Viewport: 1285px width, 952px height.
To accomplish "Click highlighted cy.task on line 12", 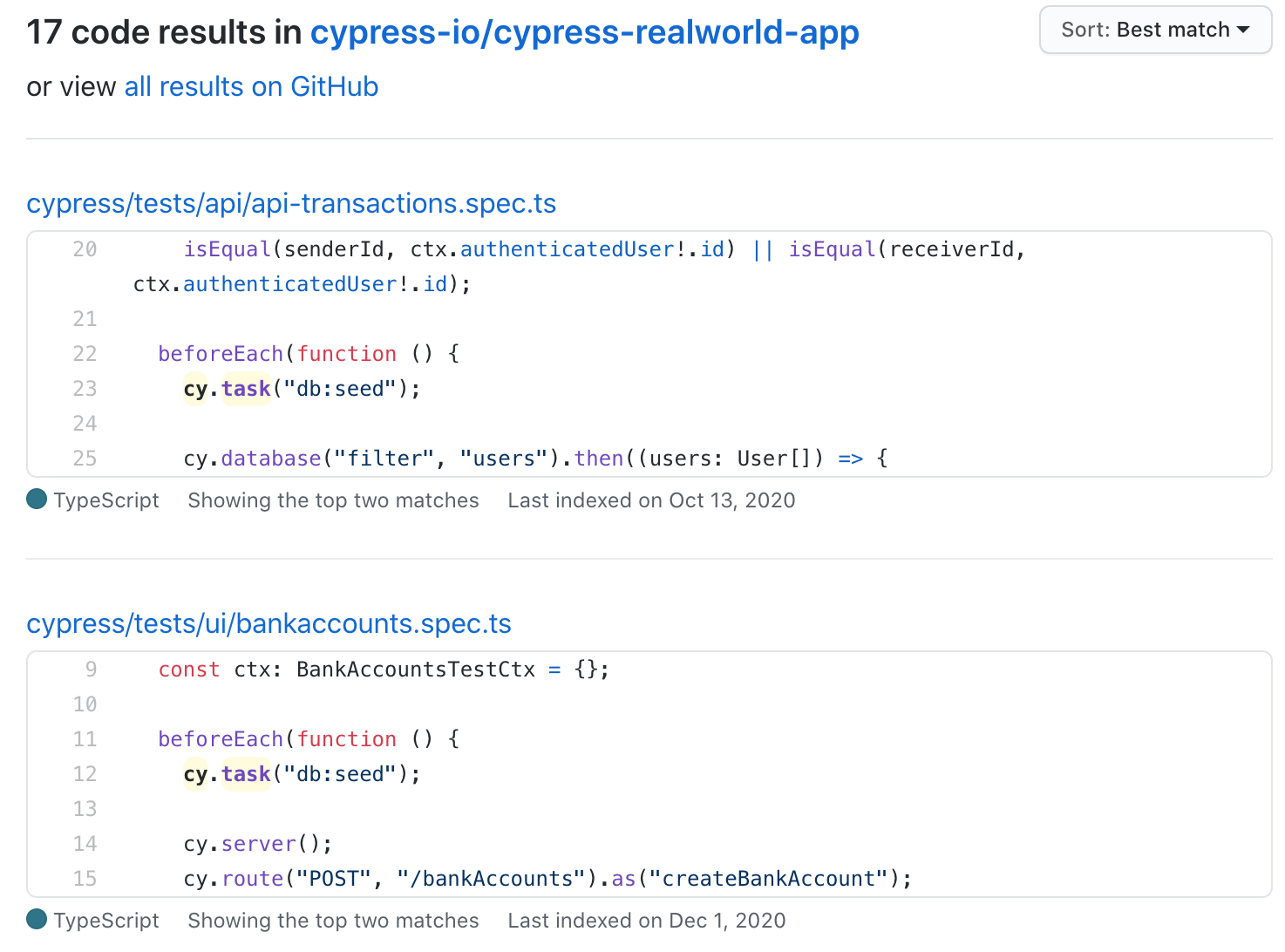I will pyautogui.click(x=227, y=774).
